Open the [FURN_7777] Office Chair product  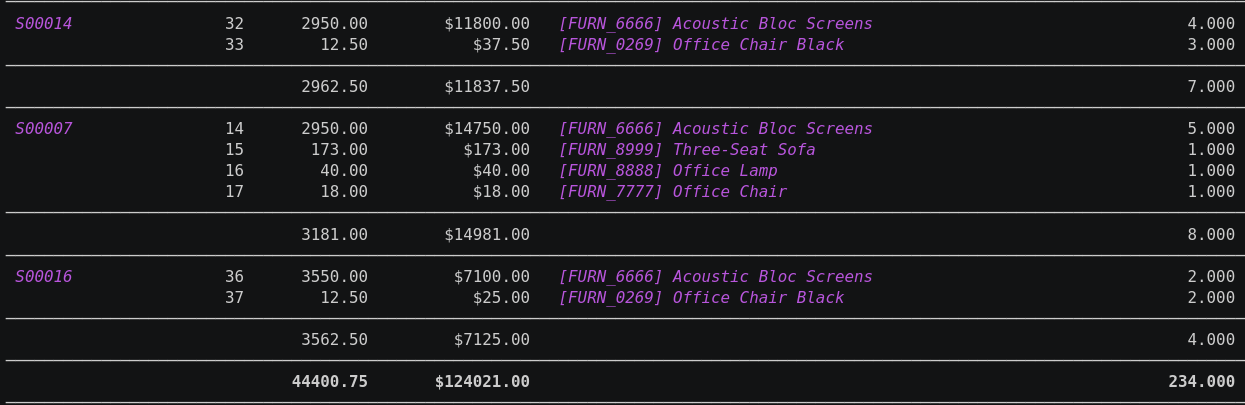tap(672, 192)
